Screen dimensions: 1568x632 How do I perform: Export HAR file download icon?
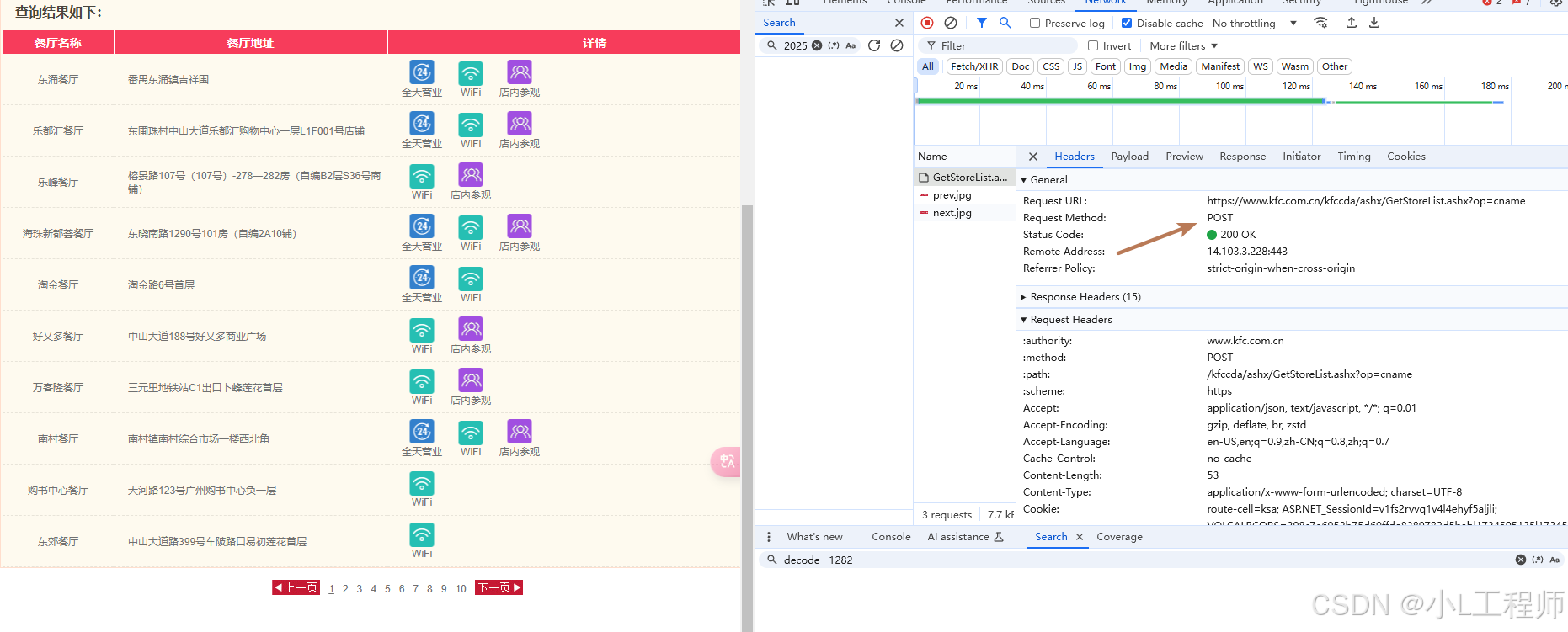(1374, 23)
